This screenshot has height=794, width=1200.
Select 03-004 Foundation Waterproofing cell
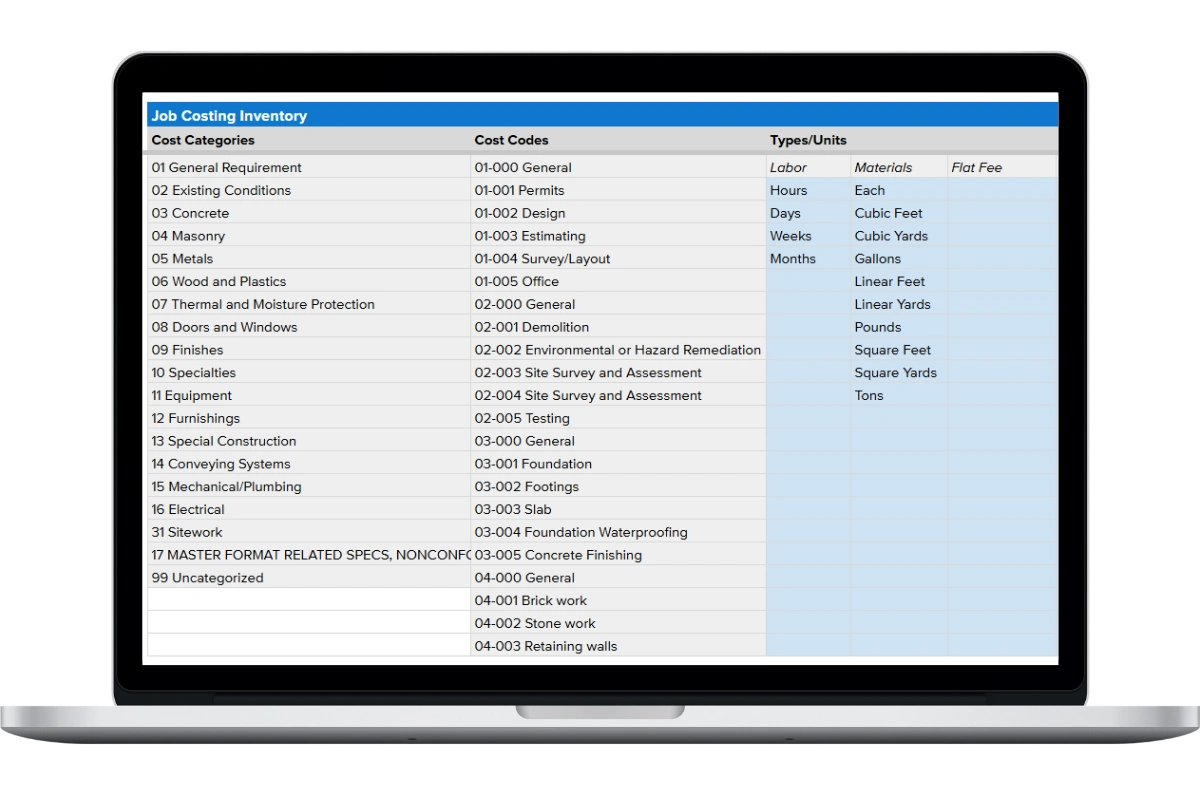(618, 532)
